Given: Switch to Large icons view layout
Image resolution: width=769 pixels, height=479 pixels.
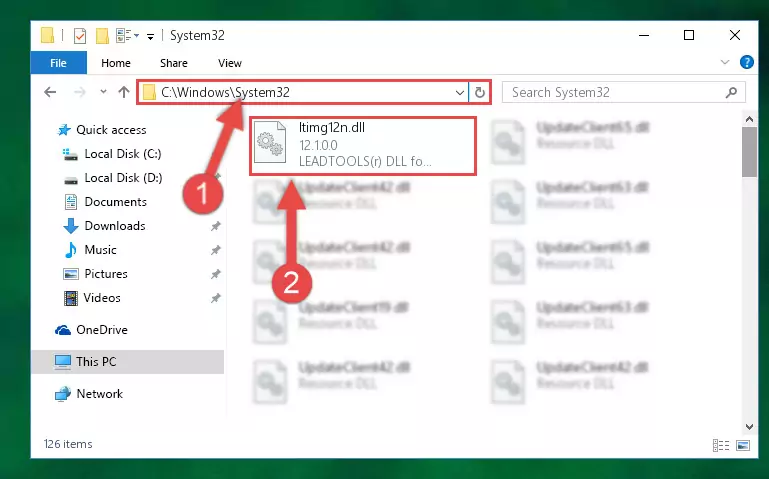Looking at the screenshot, I should pos(743,445).
